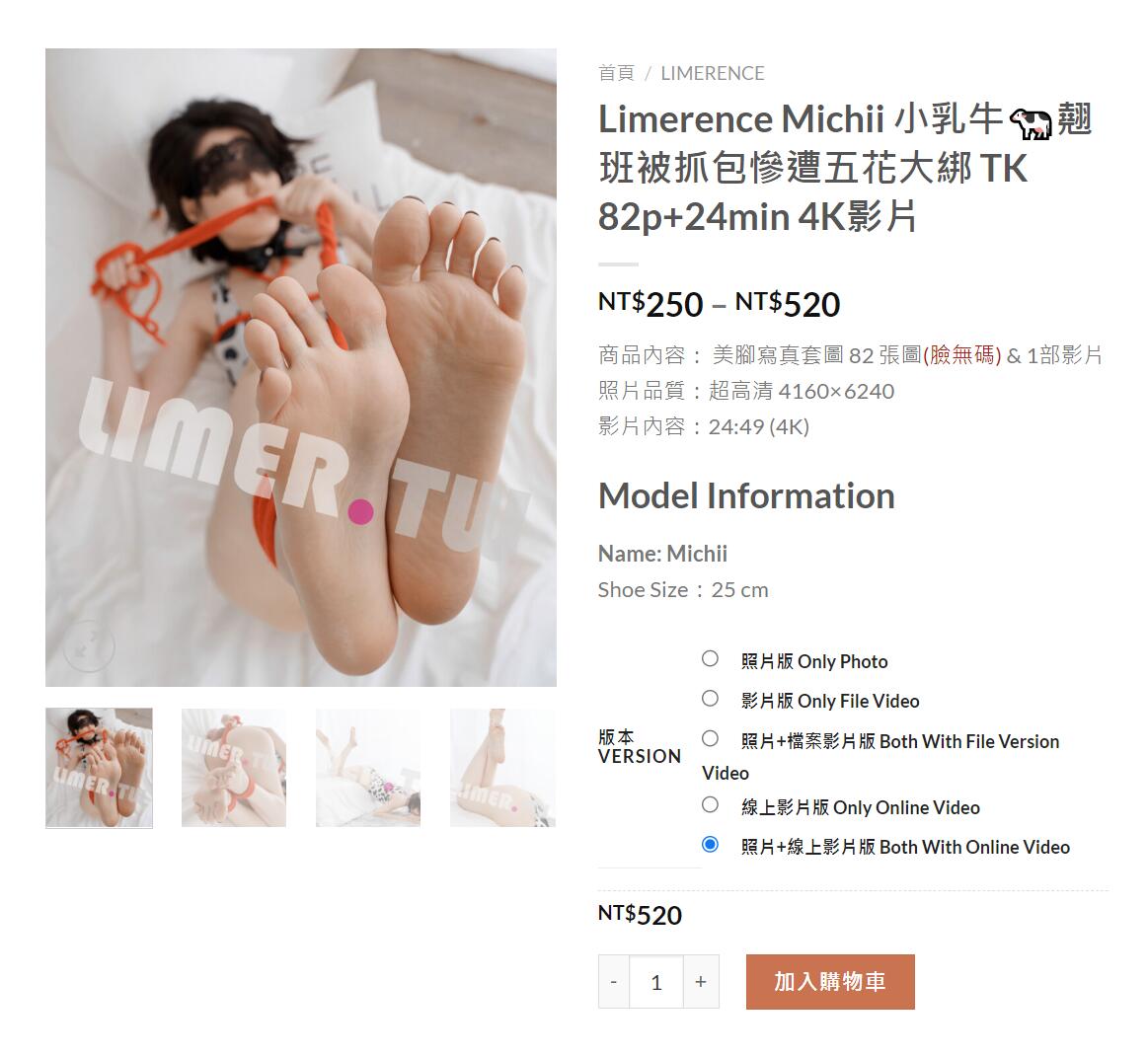
Task: View the second gallery thumbnail
Action: tap(234, 768)
